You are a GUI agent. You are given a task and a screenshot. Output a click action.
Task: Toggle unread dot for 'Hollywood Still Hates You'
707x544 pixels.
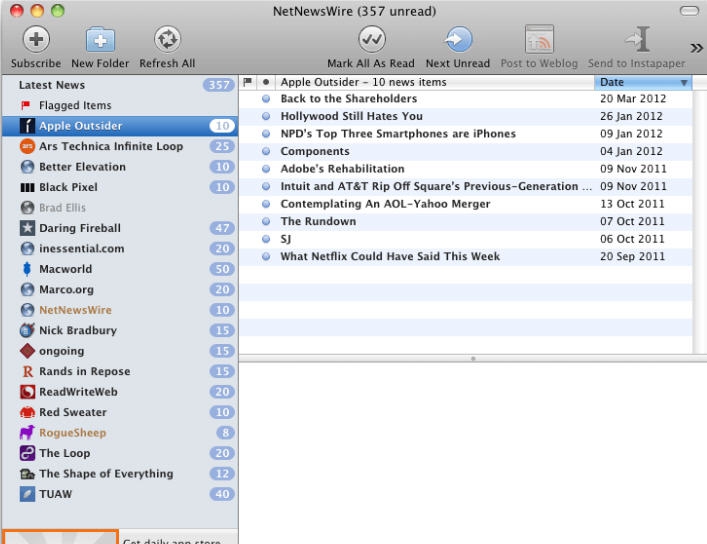pos(266,116)
